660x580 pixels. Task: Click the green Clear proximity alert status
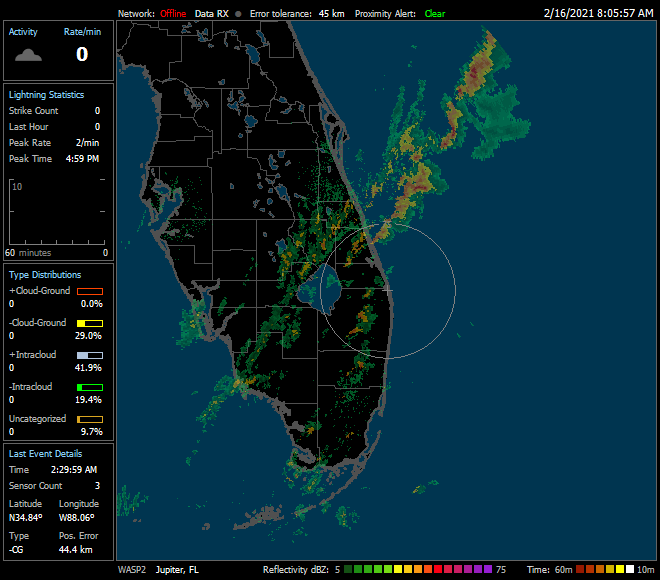point(434,14)
